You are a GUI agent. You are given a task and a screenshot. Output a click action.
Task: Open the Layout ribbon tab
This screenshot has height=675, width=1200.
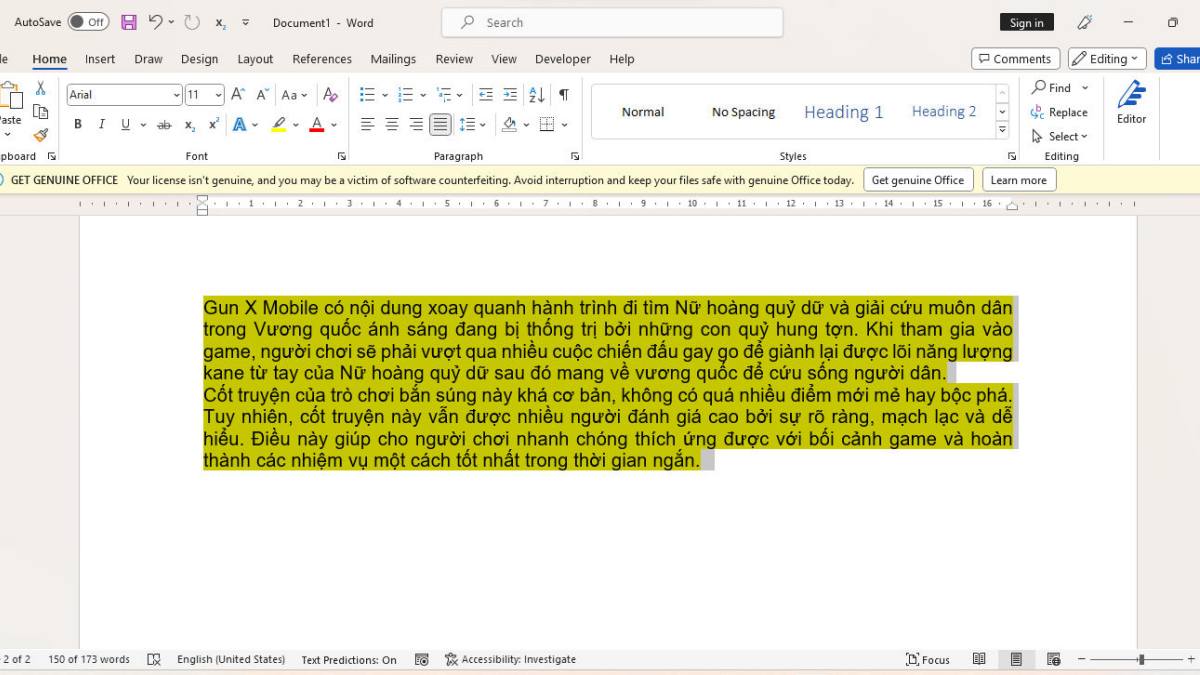(255, 59)
